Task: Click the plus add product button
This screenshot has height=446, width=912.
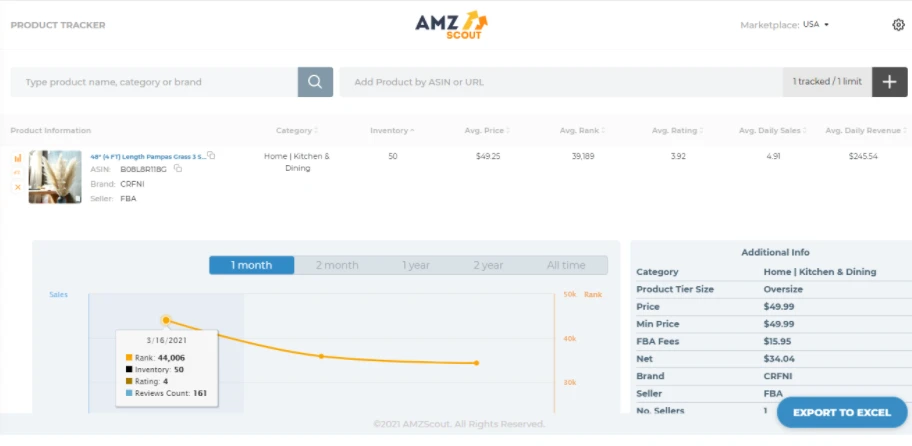Action: 889,82
